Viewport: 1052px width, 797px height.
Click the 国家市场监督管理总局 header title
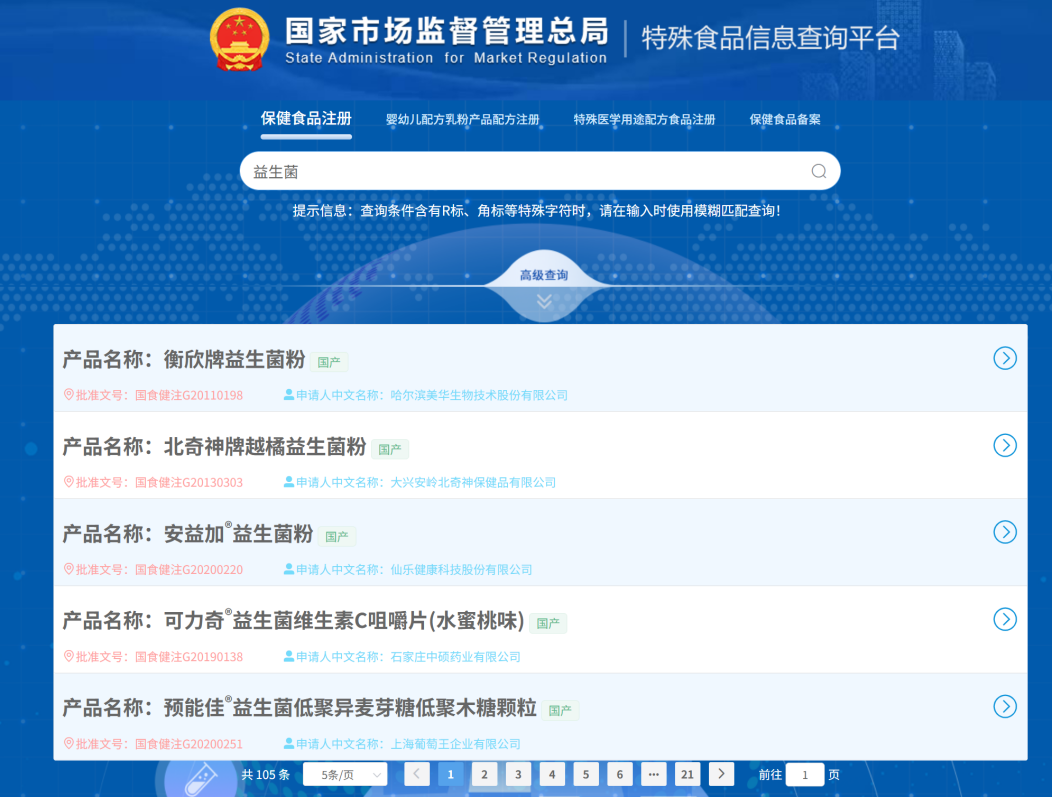click(447, 31)
